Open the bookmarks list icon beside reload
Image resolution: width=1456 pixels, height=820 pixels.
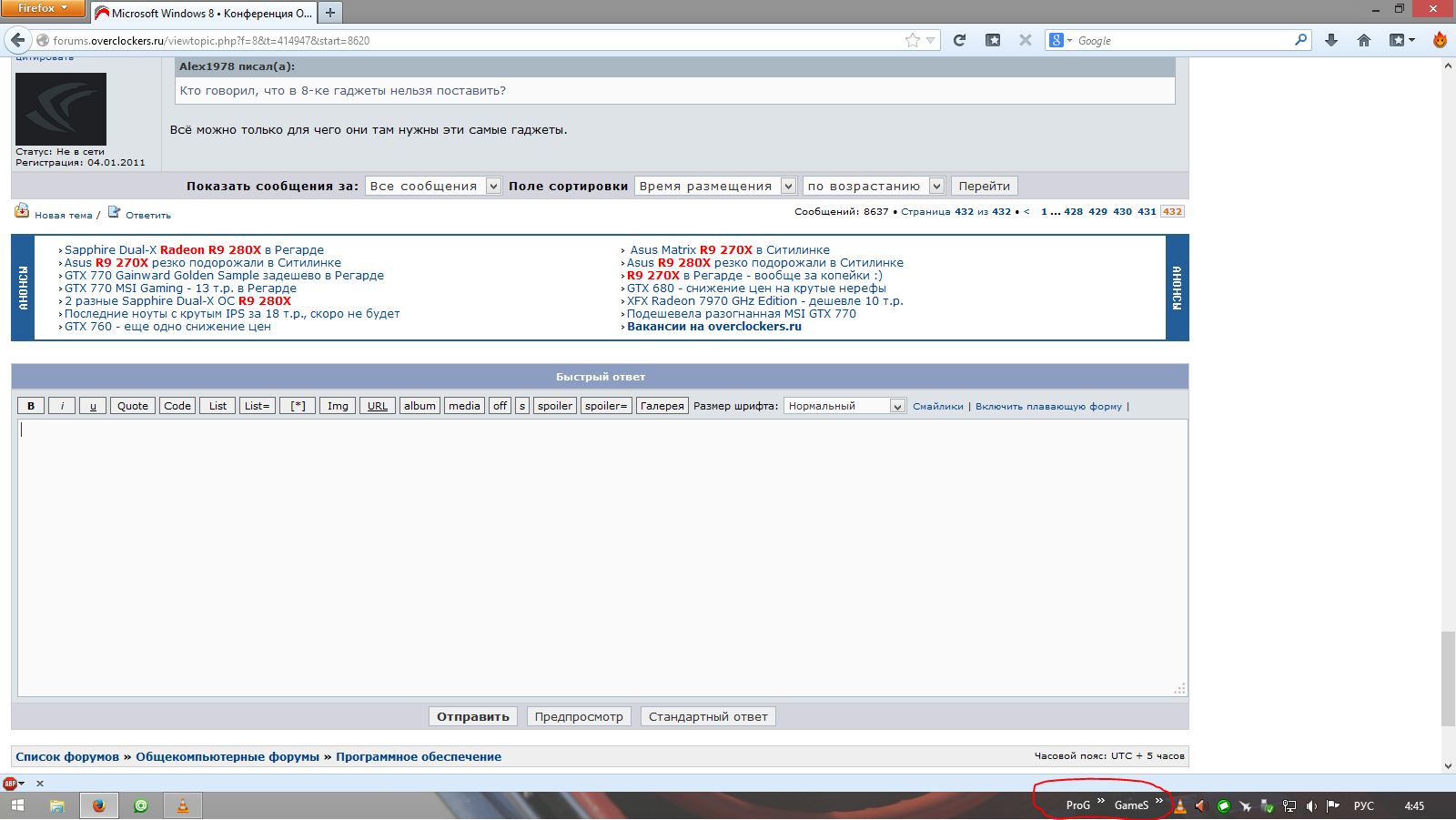coord(993,40)
